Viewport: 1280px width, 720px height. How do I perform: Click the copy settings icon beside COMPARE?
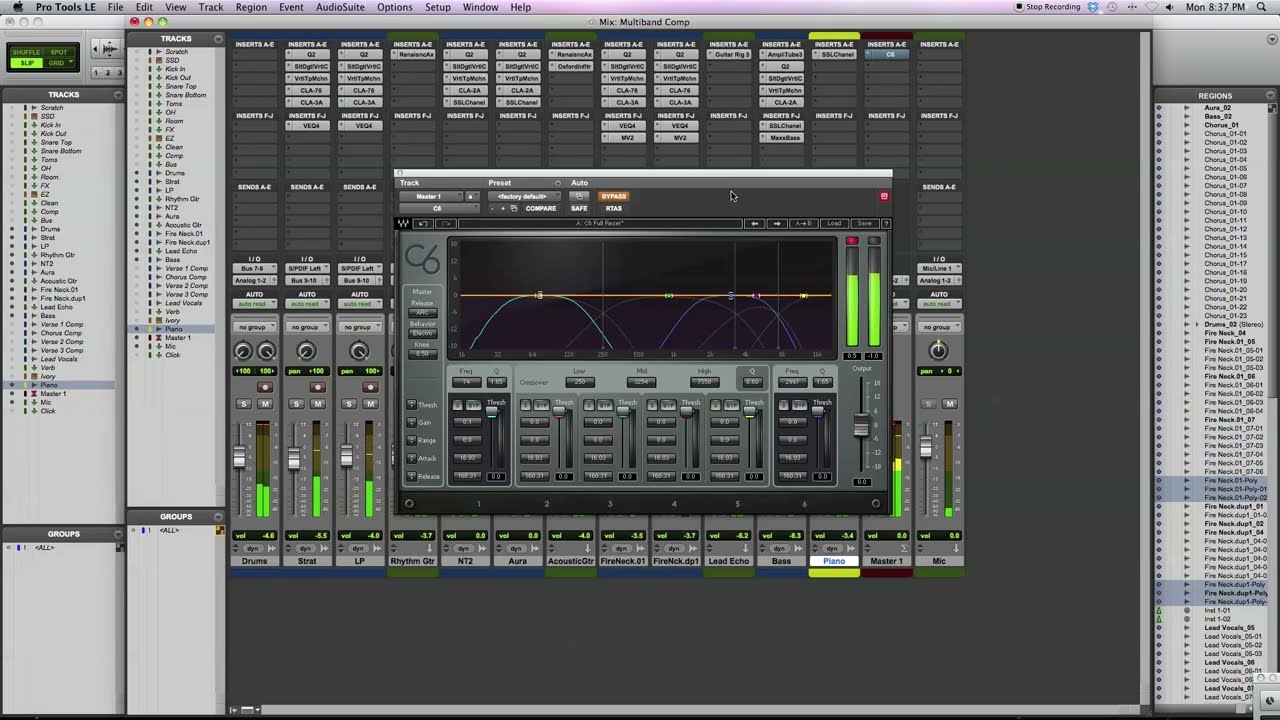[x=514, y=208]
